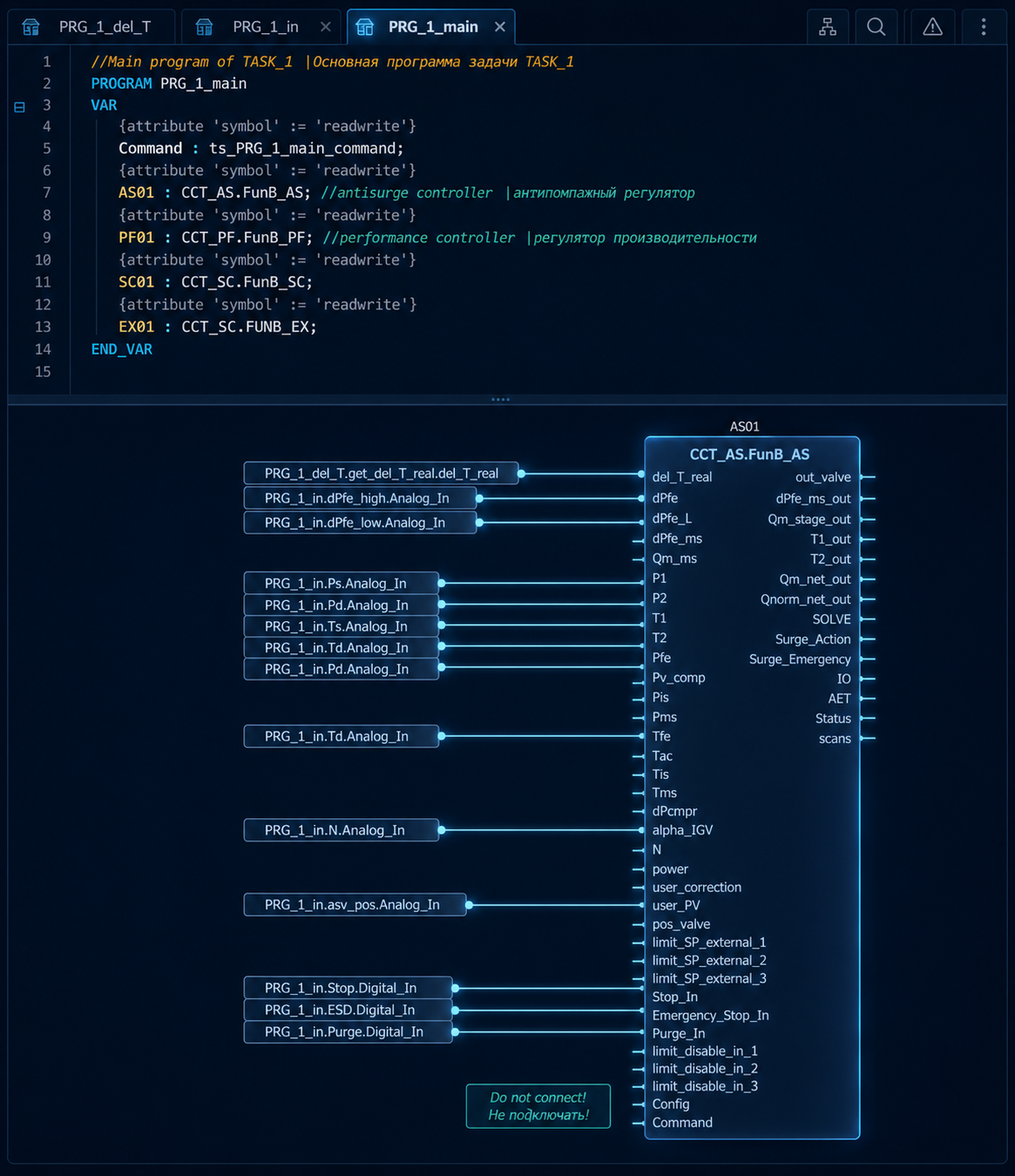Select the PRG_1_del_T.get_del_T_real.del_T_real input box
The width and height of the screenshot is (1015, 1176).
click(381, 474)
